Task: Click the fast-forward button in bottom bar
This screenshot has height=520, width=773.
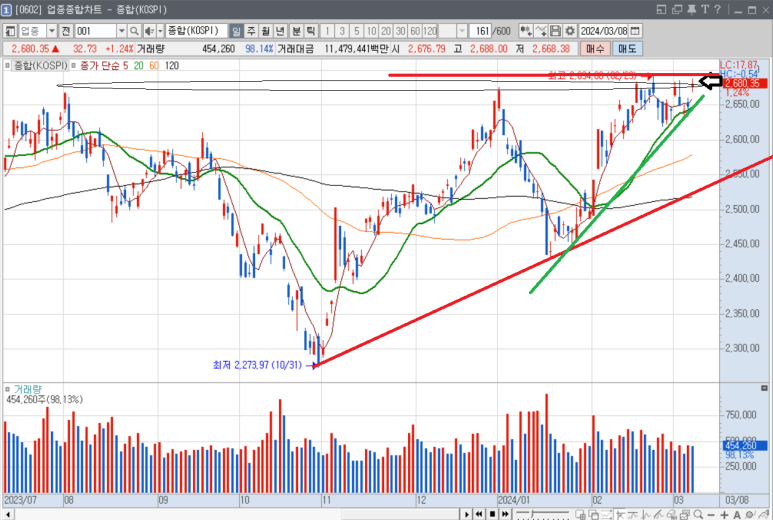Action: 505,514
